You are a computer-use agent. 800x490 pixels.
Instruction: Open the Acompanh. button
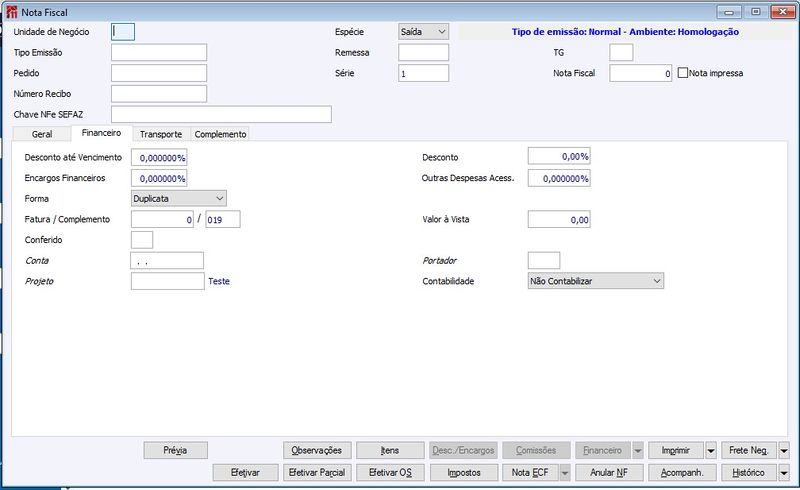pyautogui.click(x=682, y=473)
